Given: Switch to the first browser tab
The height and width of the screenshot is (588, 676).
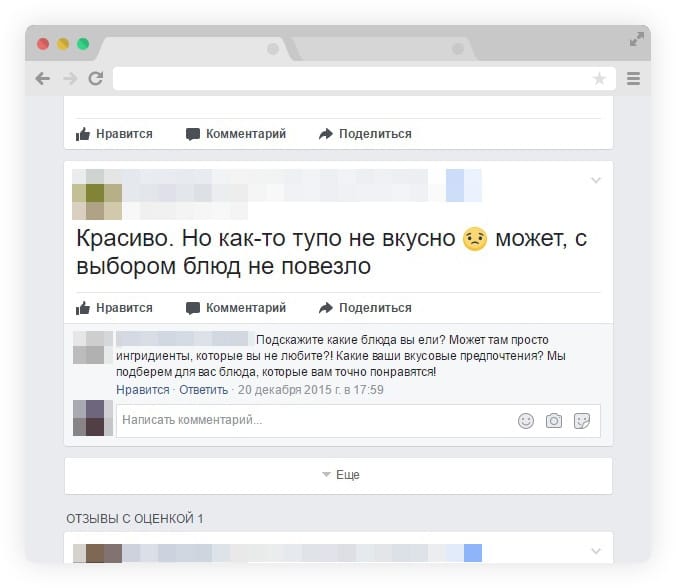Looking at the screenshot, I should click(x=190, y=48).
